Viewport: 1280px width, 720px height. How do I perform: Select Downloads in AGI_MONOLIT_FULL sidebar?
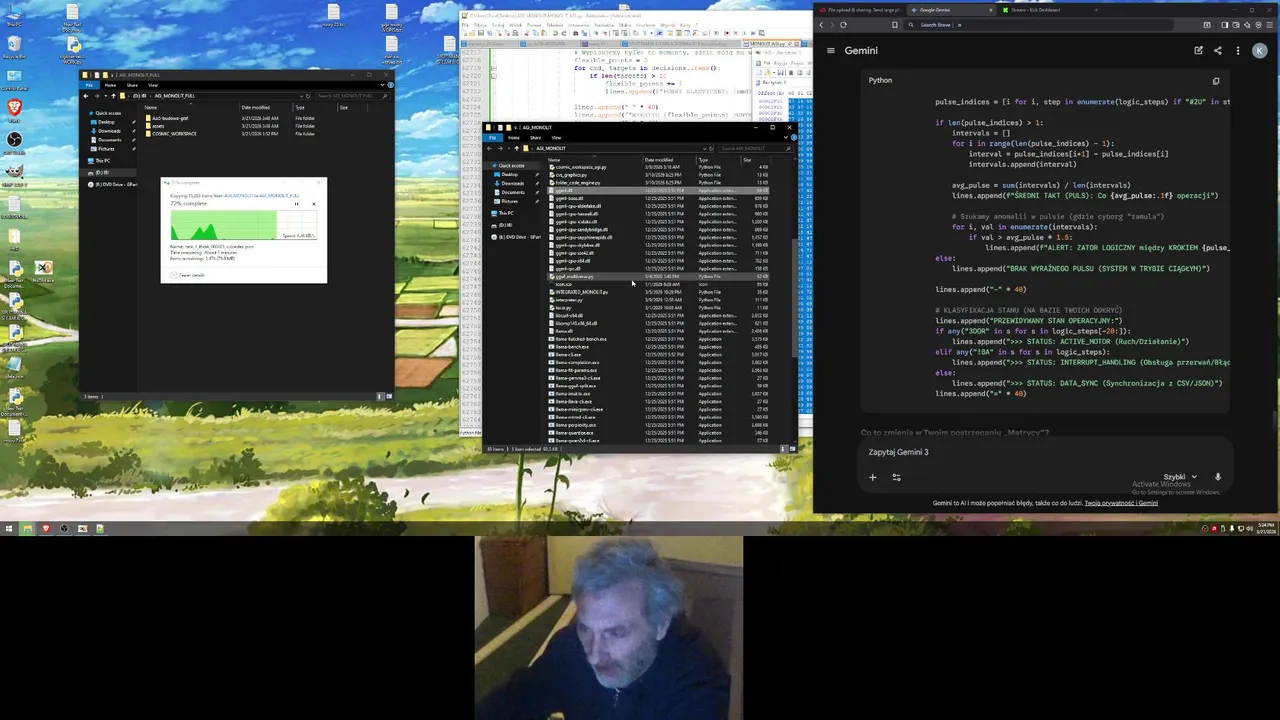(109, 131)
